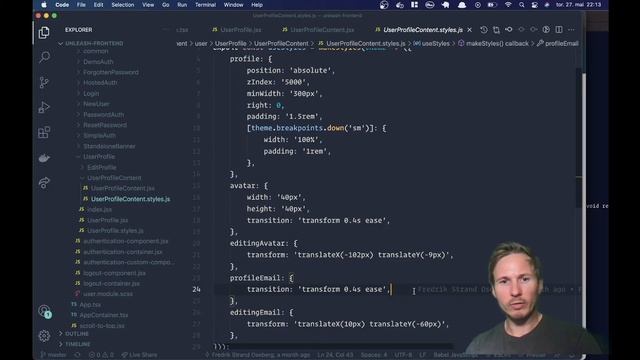Click the compare changes icon in editor toolbar
The height and width of the screenshot is (360, 640).
(496, 30)
